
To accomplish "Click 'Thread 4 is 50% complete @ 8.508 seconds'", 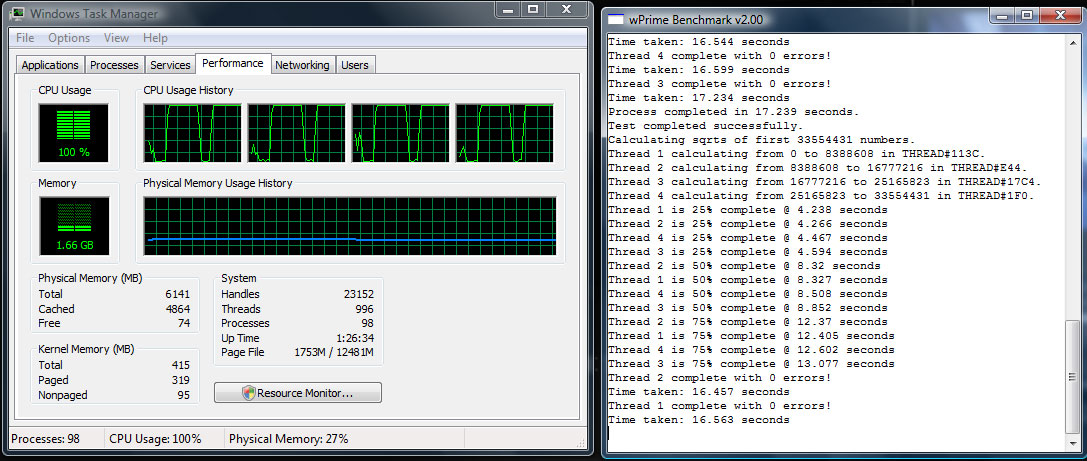I will click(747, 294).
